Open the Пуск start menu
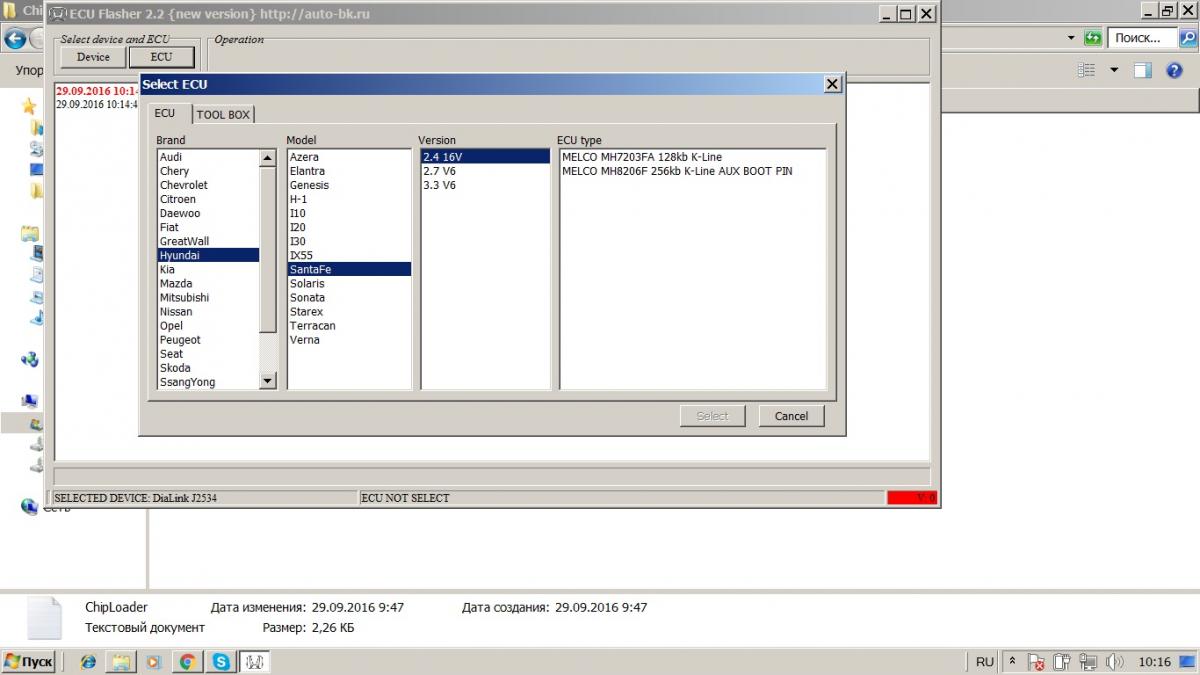The width and height of the screenshot is (1200, 675). point(30,662)
